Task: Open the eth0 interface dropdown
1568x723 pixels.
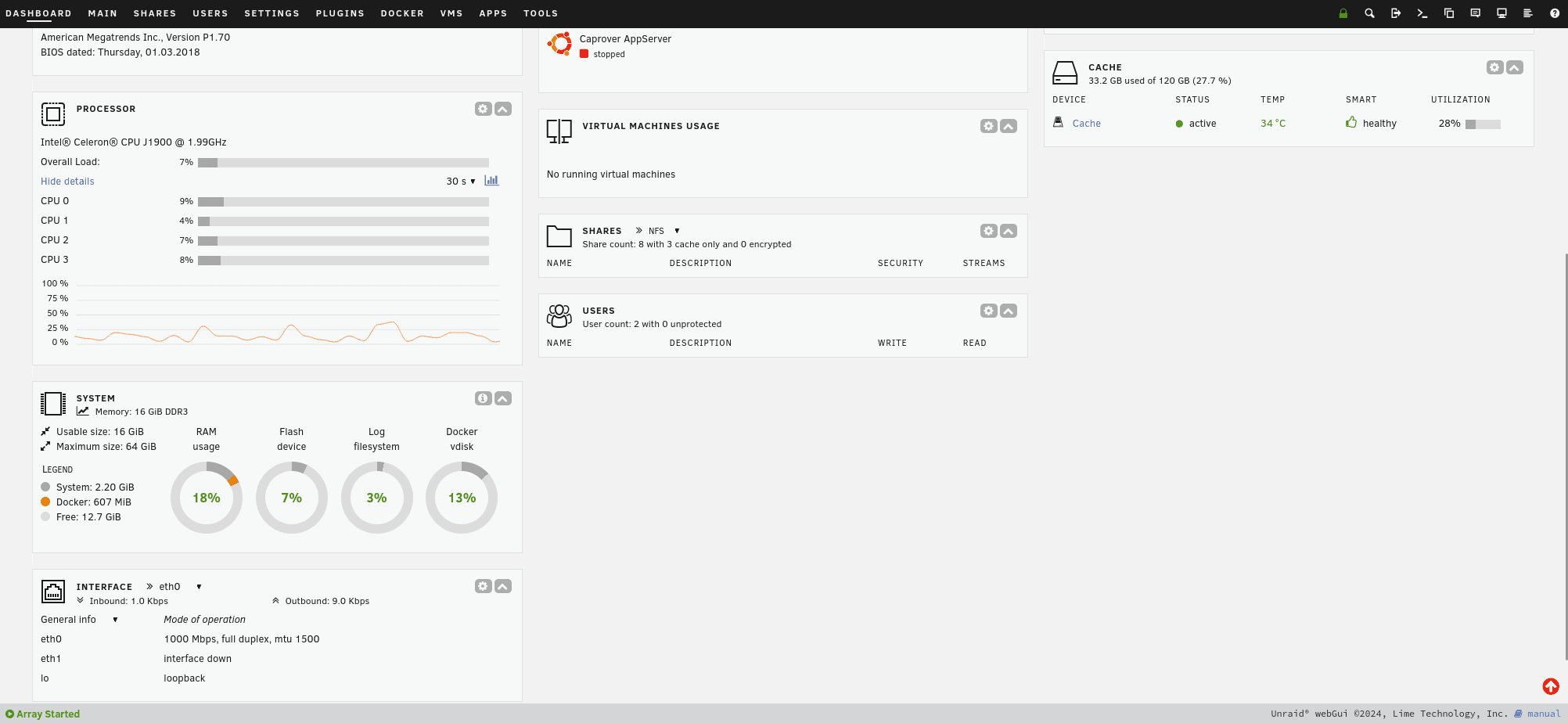Action: coord(180,587)
